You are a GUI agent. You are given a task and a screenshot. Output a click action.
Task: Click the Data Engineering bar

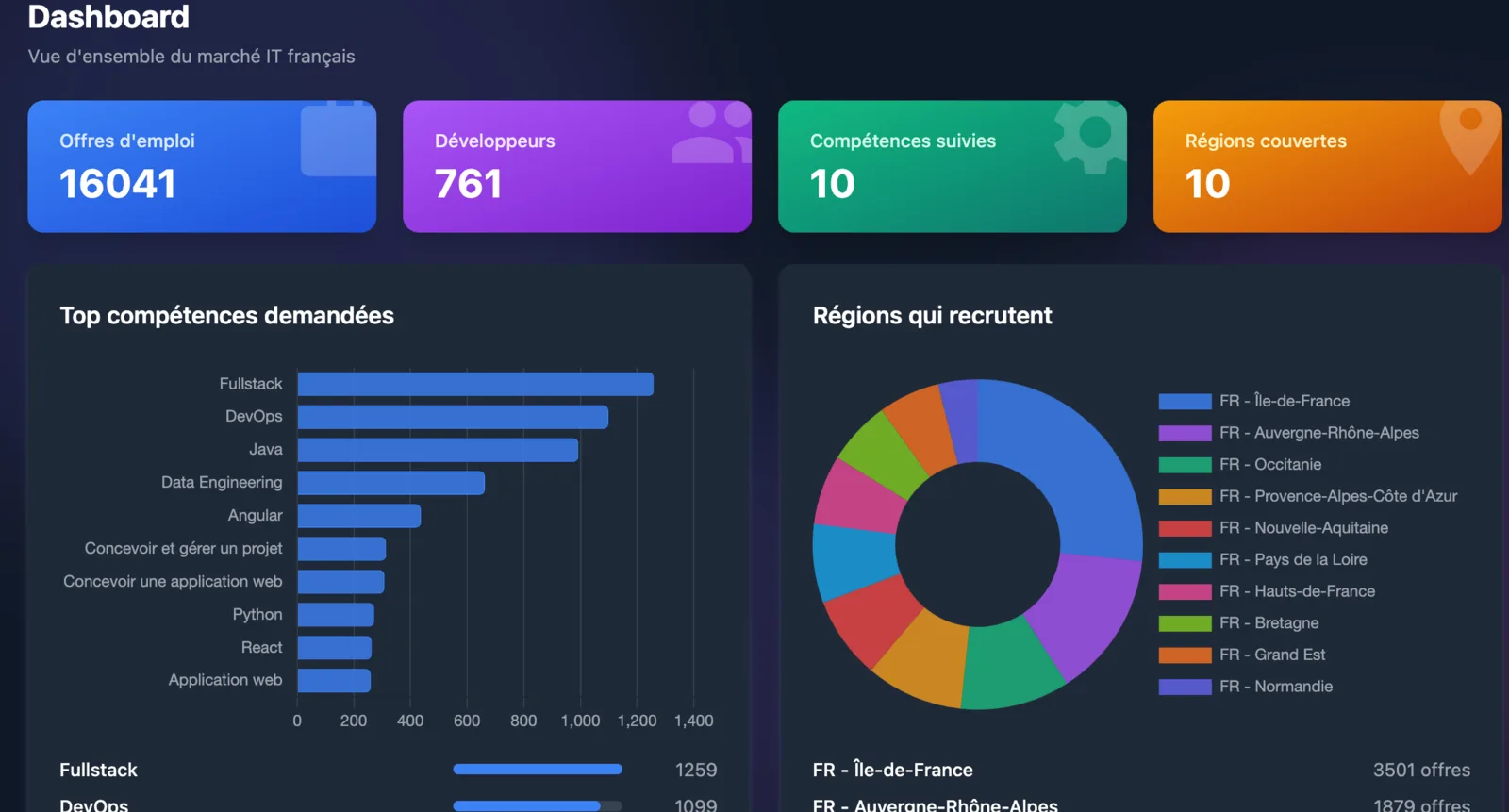391,483
